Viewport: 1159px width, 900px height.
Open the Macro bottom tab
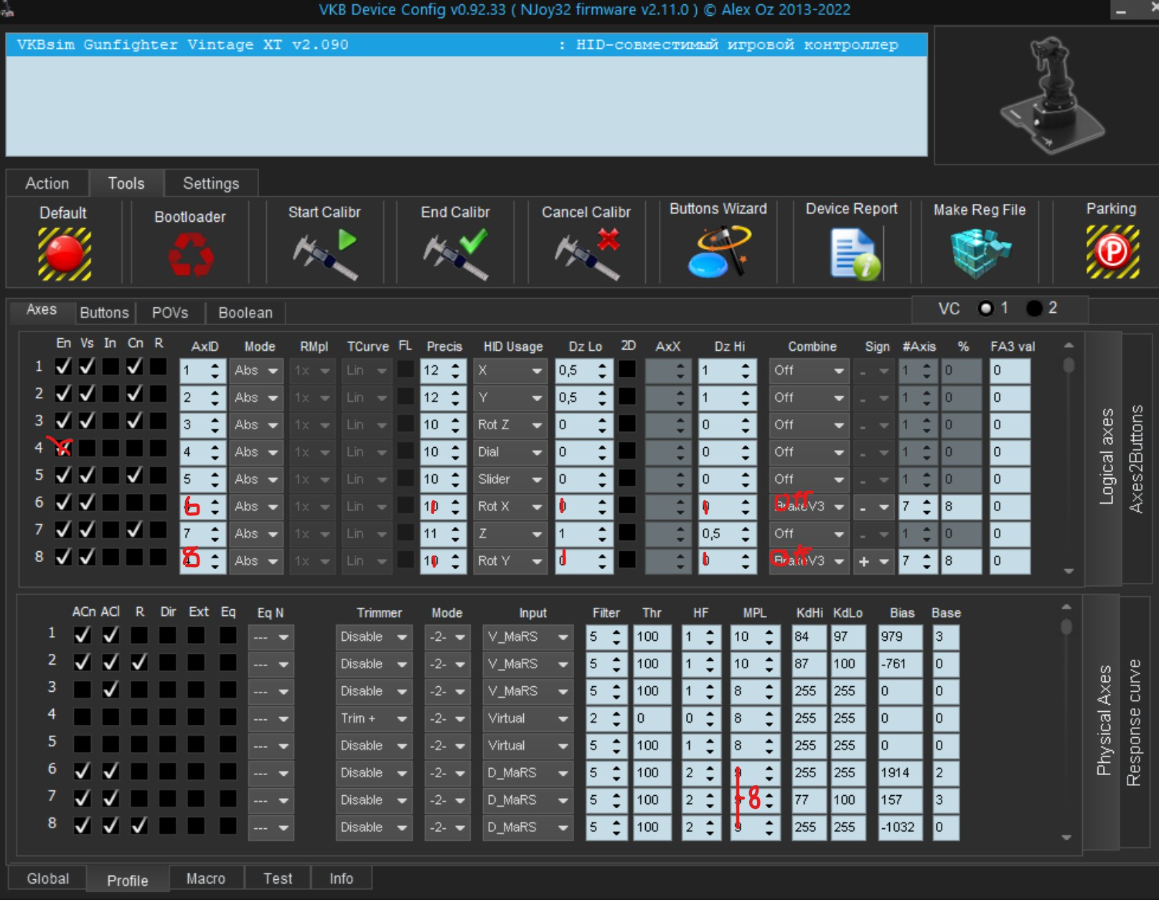205,879
